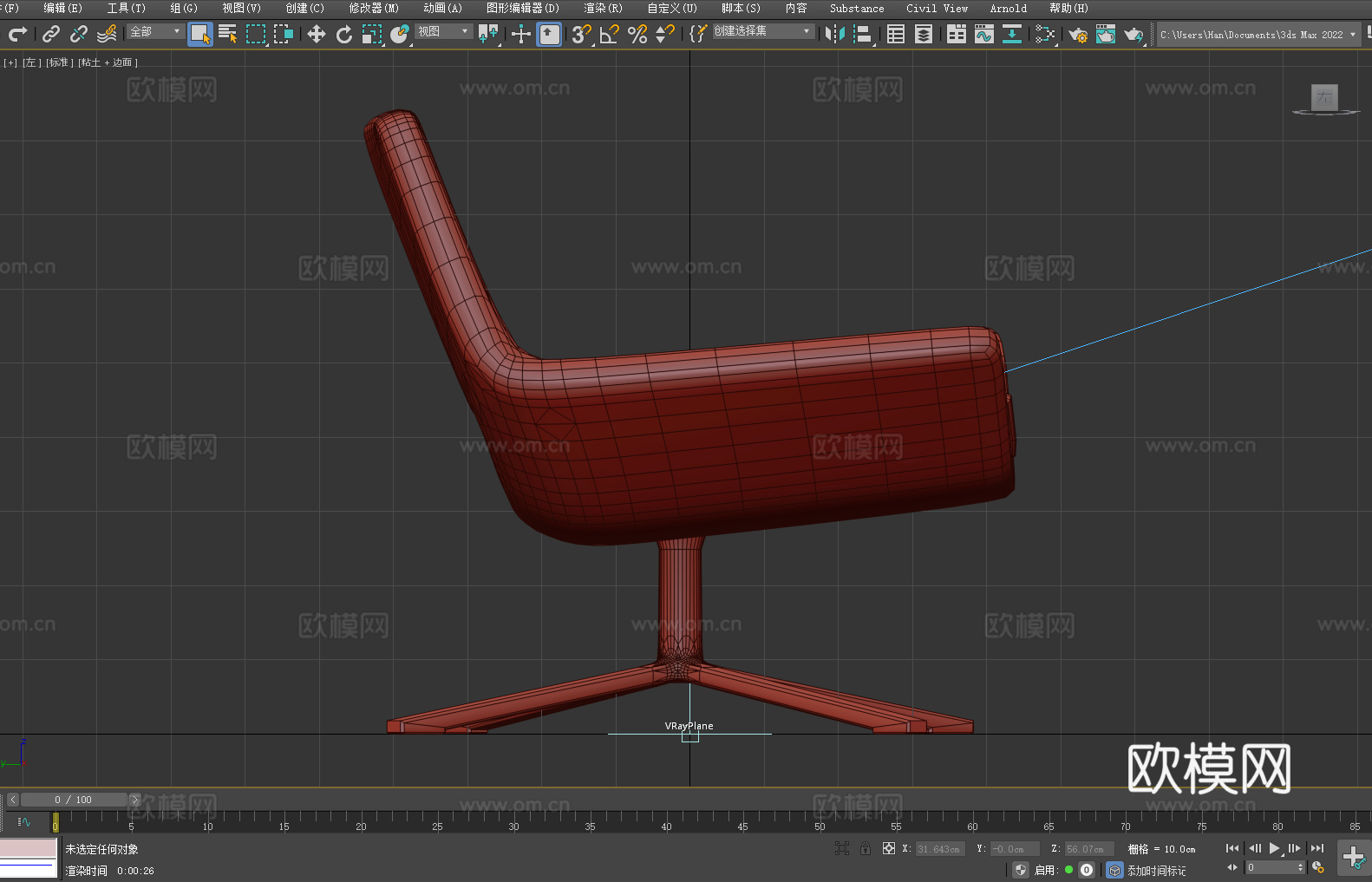
Task: Open Render Setup teapot icon
Action: coord(1078,34)
